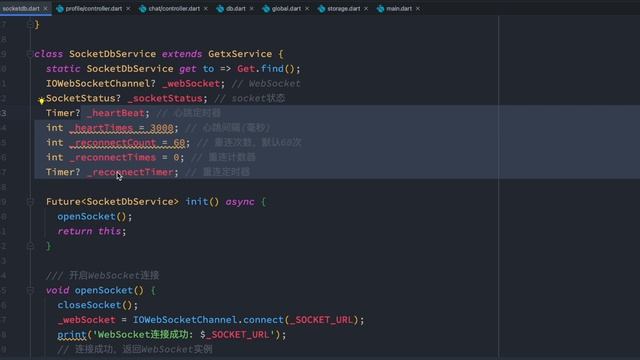The height and width of the screenshot is (360, 640).
Task: Click Get.find() in the static getter
Action: click(x=266, y=69)
